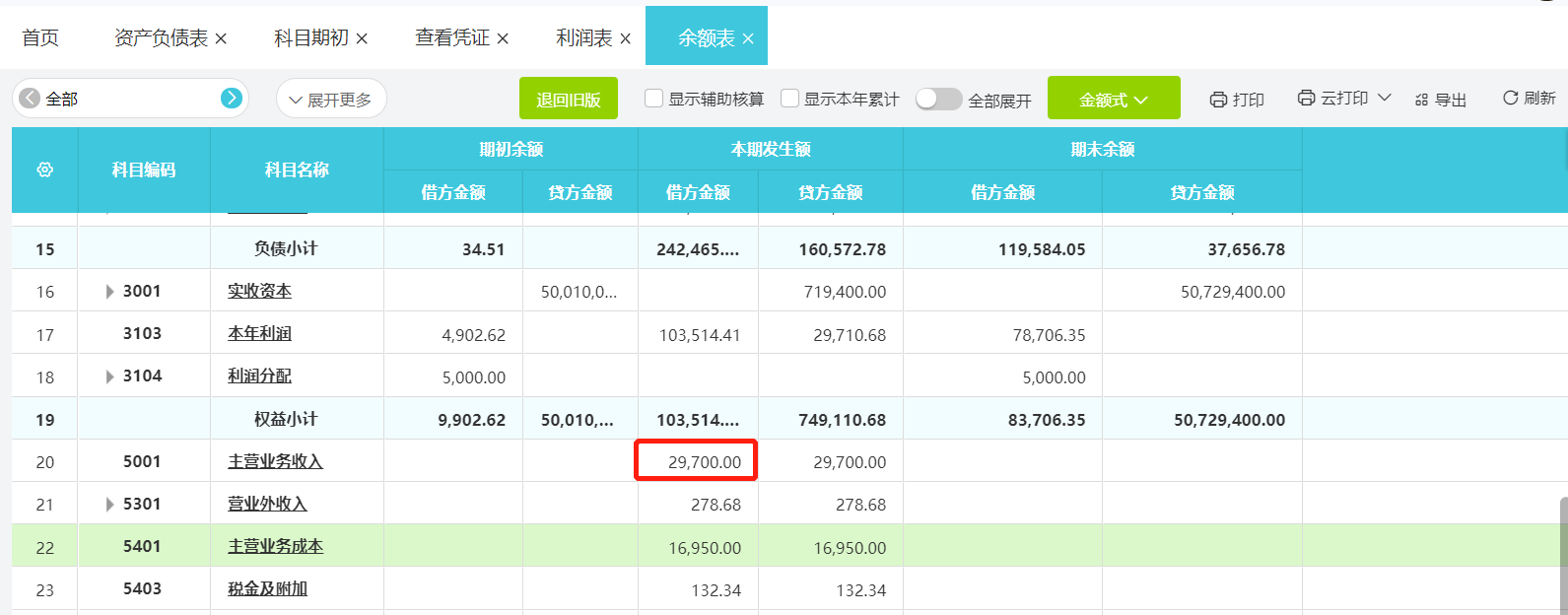
Task: Click the table settings gear icon
Action: [x=44, y=171]
